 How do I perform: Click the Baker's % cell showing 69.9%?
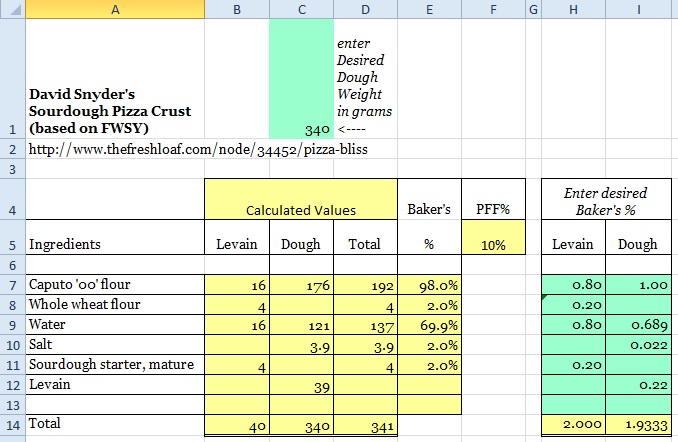tap(430, 325)
